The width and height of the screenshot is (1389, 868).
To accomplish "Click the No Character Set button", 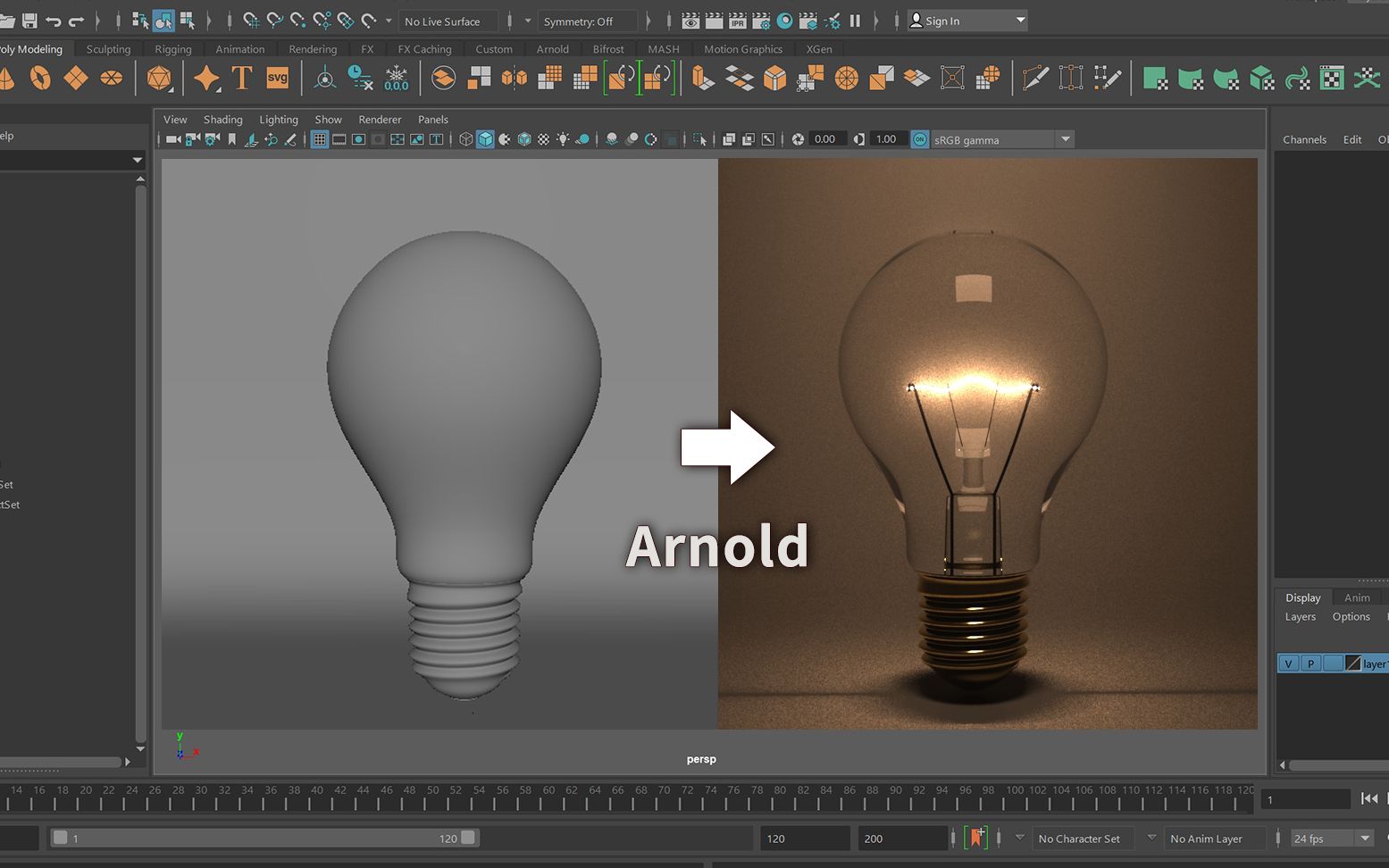I will [1082, 838].
